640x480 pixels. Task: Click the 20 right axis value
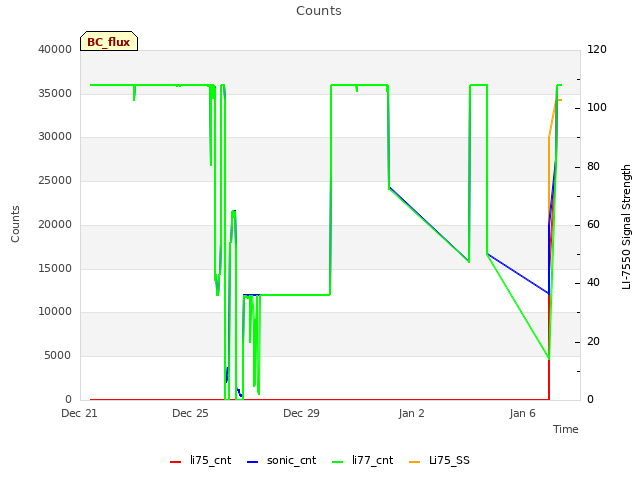[593, 341]
